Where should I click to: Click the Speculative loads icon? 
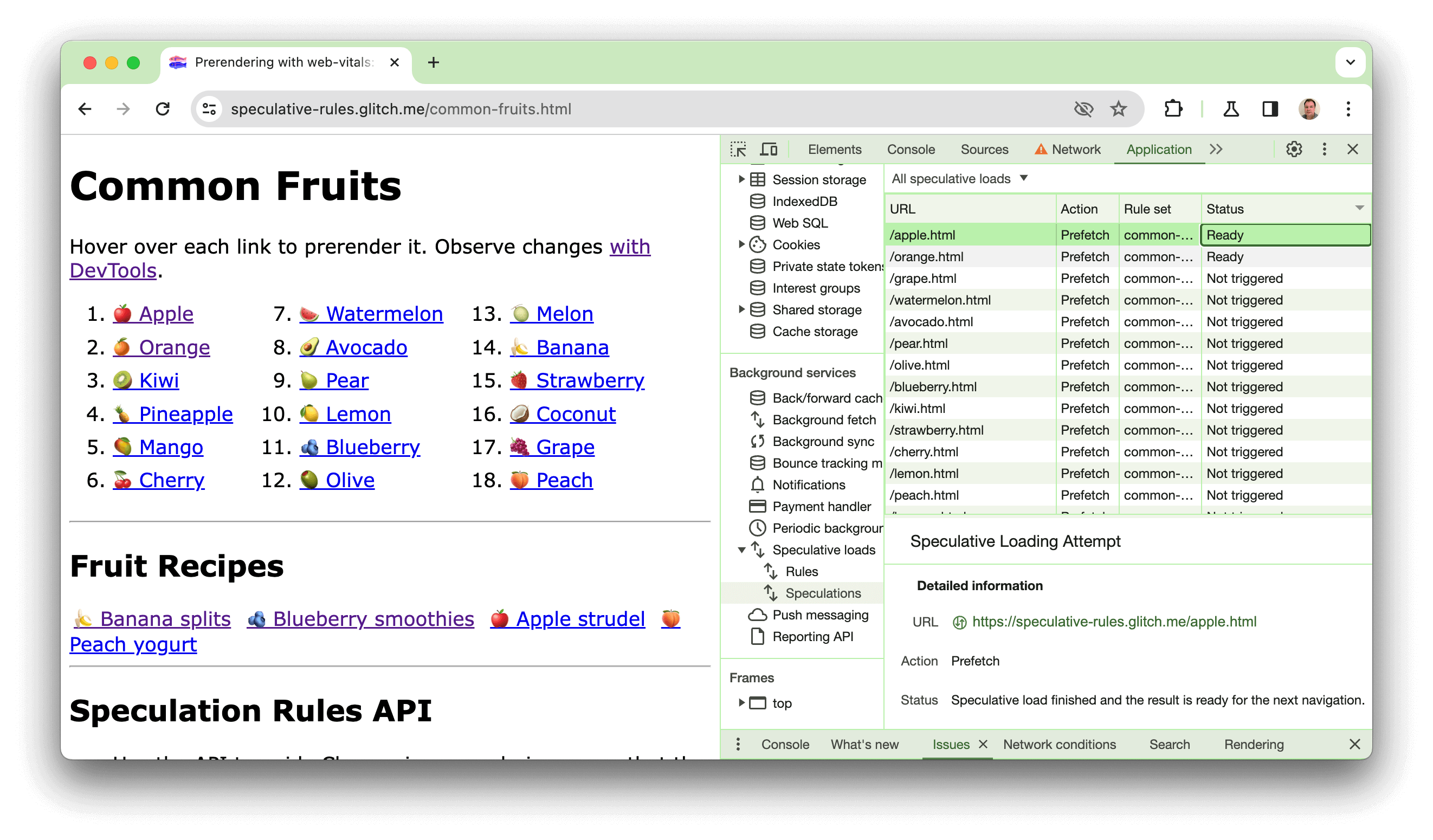click(x=758, y=549)
